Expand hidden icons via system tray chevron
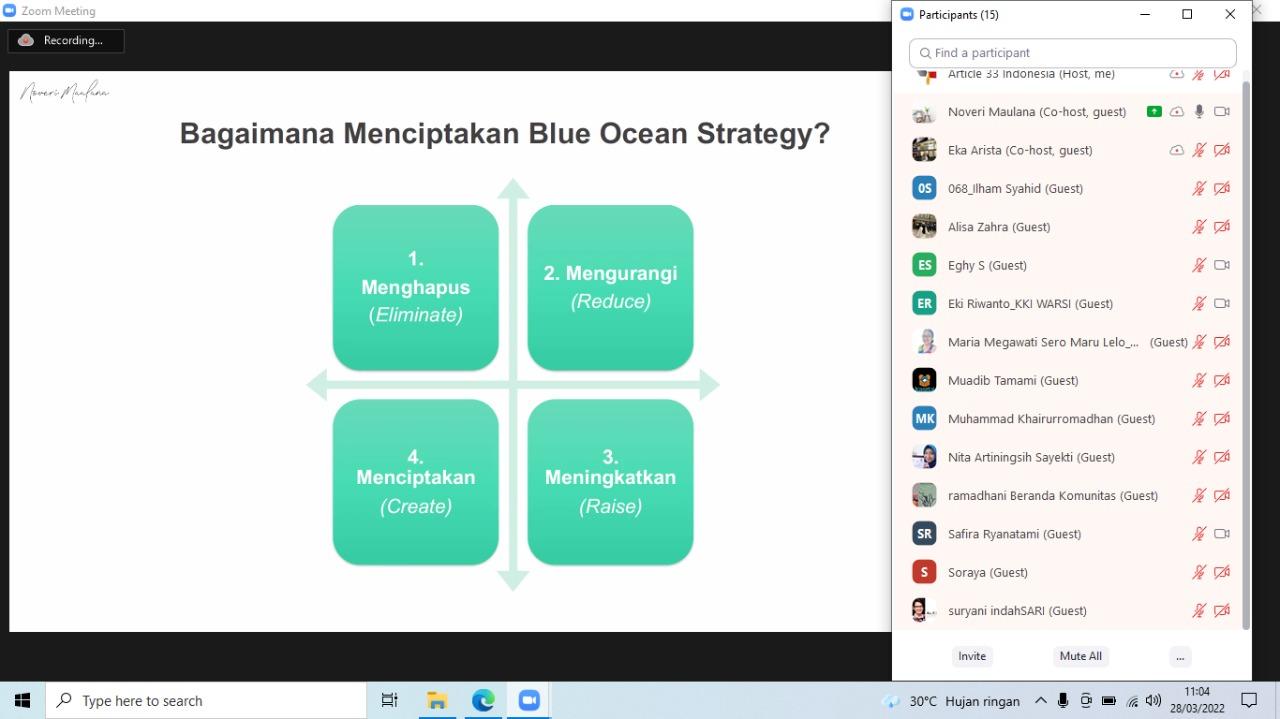 coord(1040,700)
